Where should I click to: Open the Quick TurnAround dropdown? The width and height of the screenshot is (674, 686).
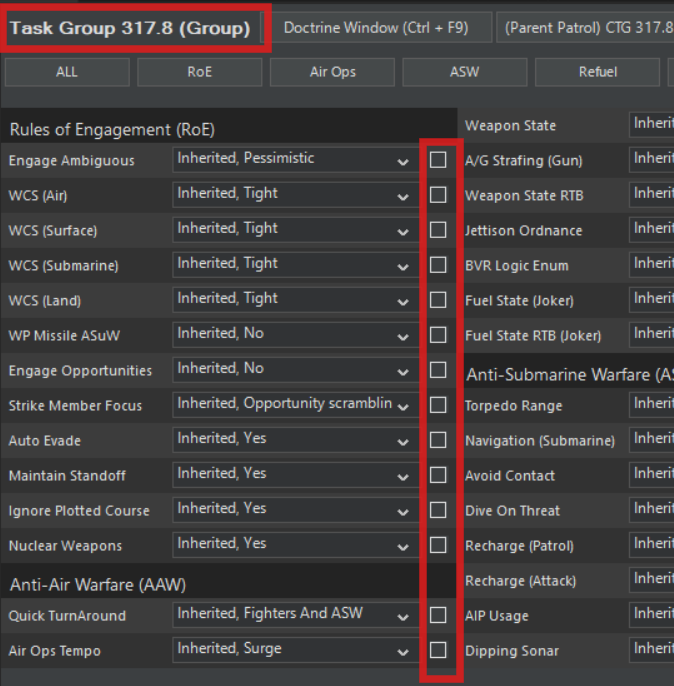(295, 615)
